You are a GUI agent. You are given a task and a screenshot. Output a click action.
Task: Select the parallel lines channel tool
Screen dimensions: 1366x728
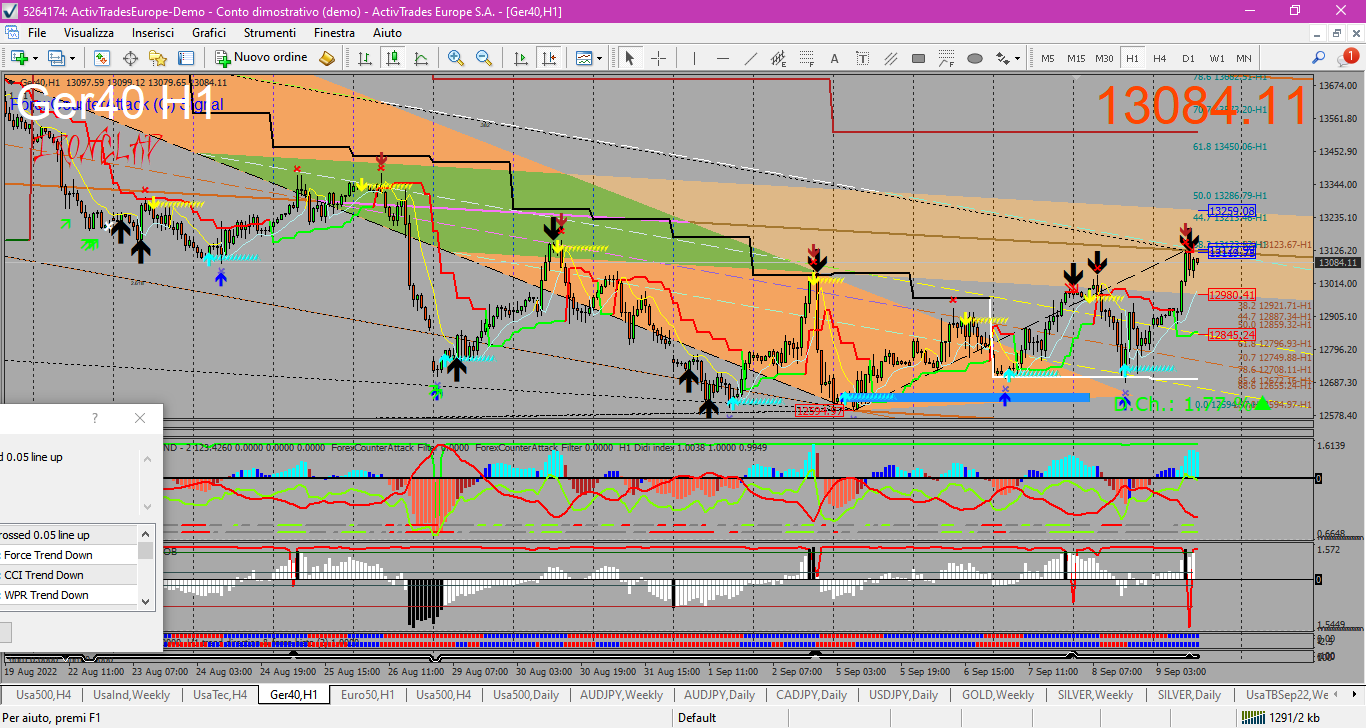tap(891, 58)
